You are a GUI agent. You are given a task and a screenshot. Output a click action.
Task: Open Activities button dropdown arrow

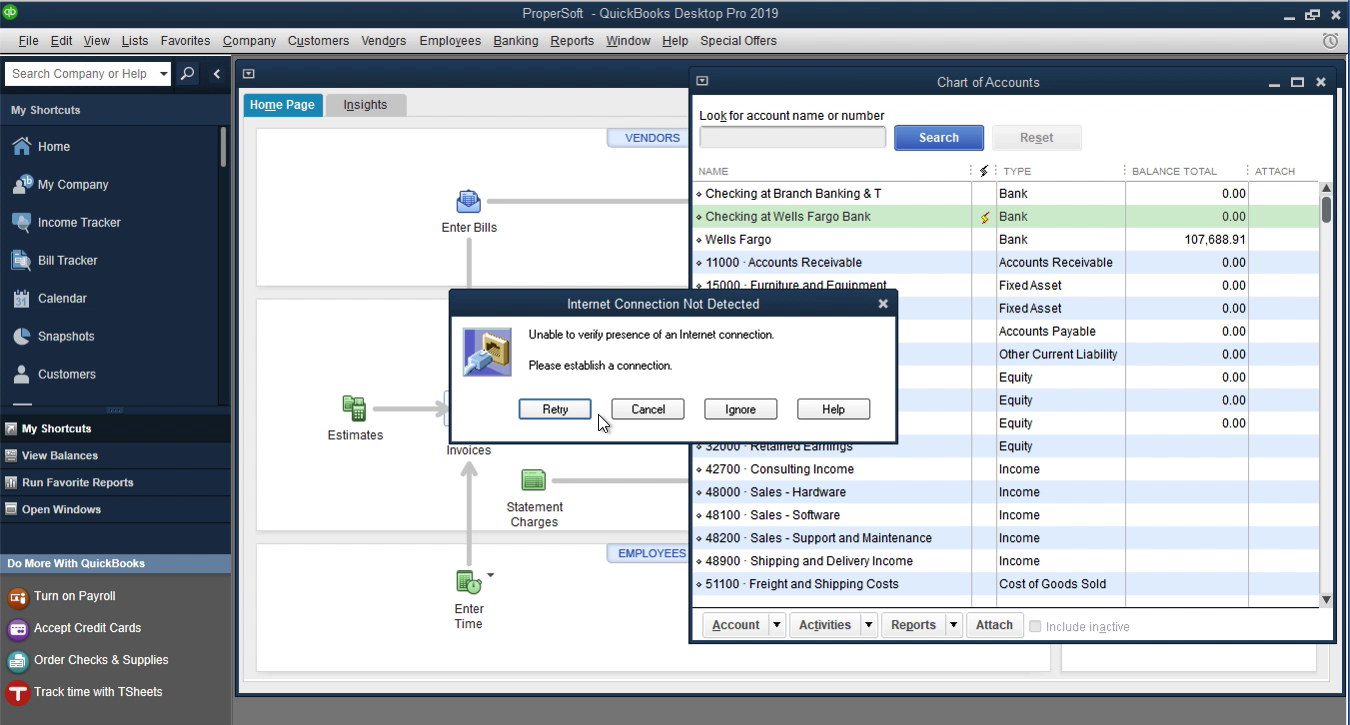pos(868,625)
